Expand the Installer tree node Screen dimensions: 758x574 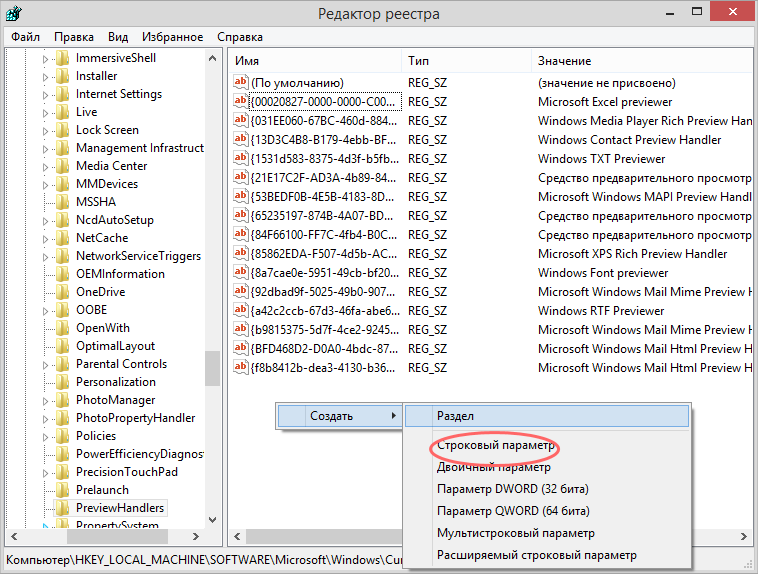point(45,77)
